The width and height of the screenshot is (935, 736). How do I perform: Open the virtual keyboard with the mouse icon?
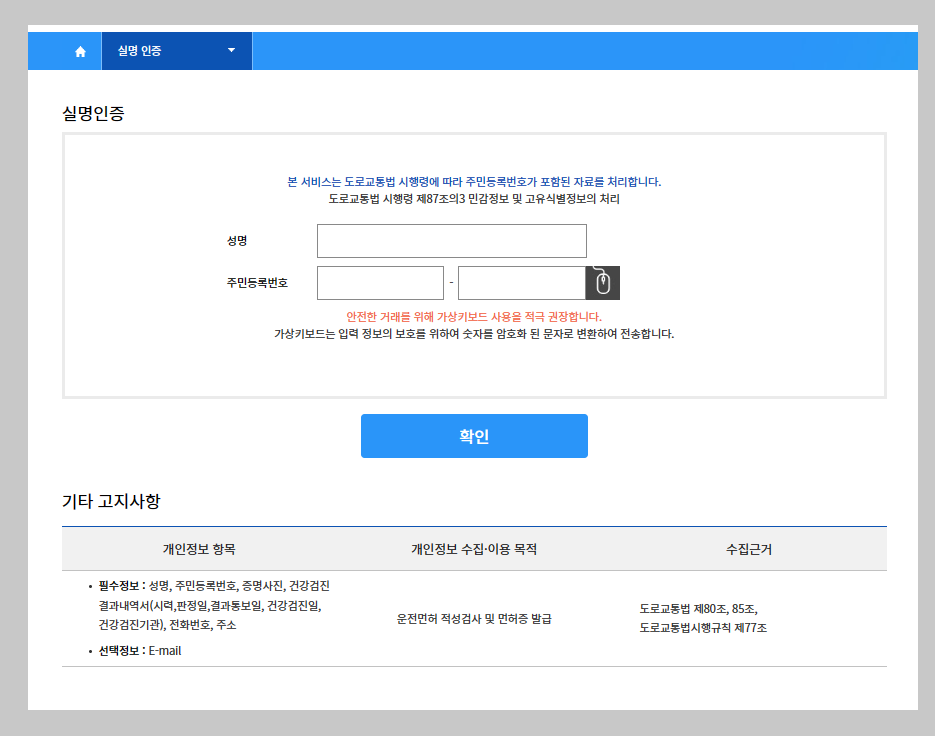602,282
